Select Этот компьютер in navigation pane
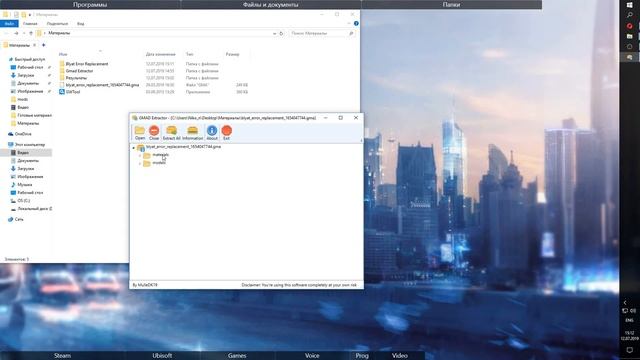Image resolution: width=640 pixels, height=360 pixels. (30, 144)
